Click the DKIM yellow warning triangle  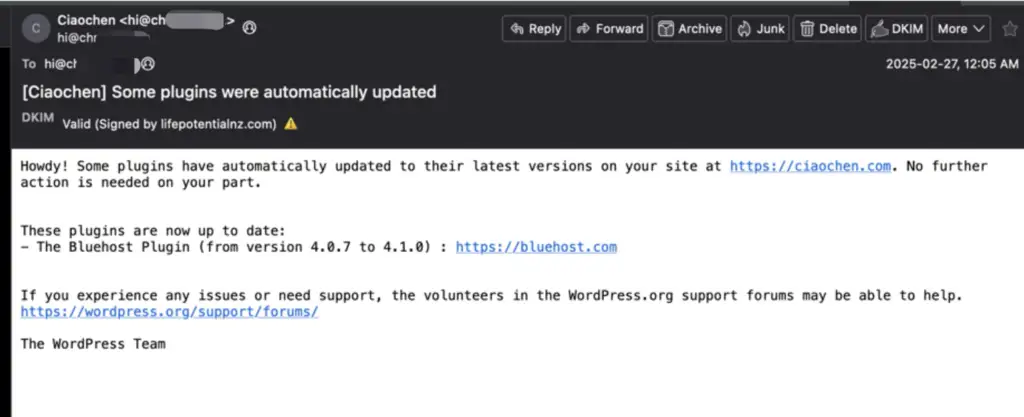click(290, 124)
